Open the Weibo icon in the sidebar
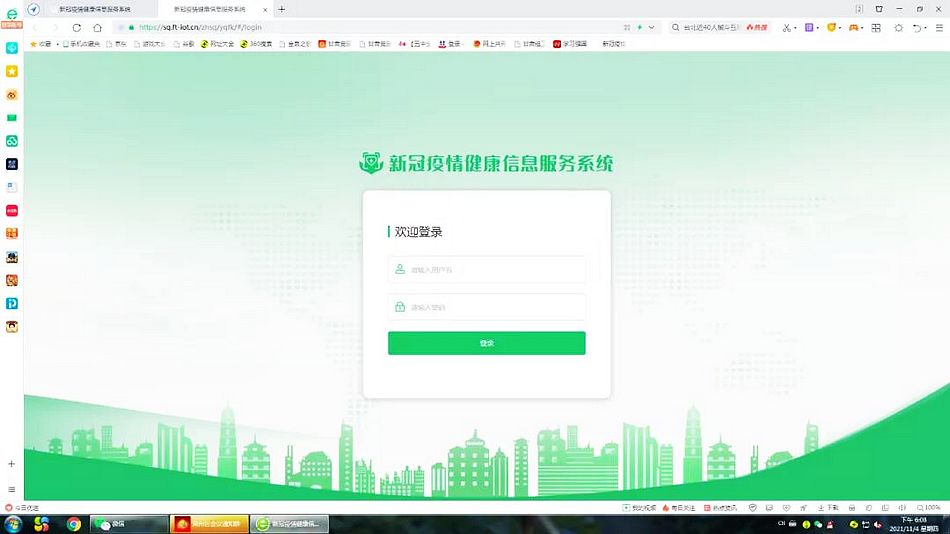Screen dimensions: 950x534 (12, 95)
